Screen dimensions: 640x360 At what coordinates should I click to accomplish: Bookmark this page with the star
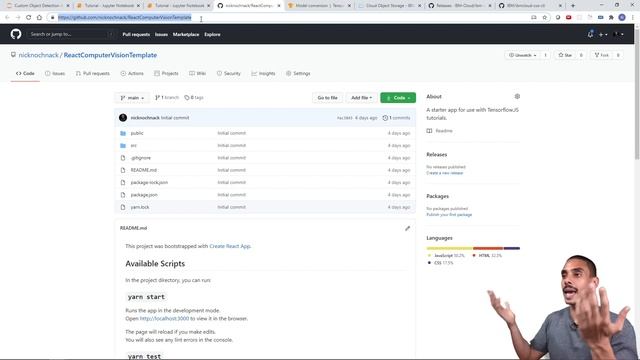click(x=544, y=18)
